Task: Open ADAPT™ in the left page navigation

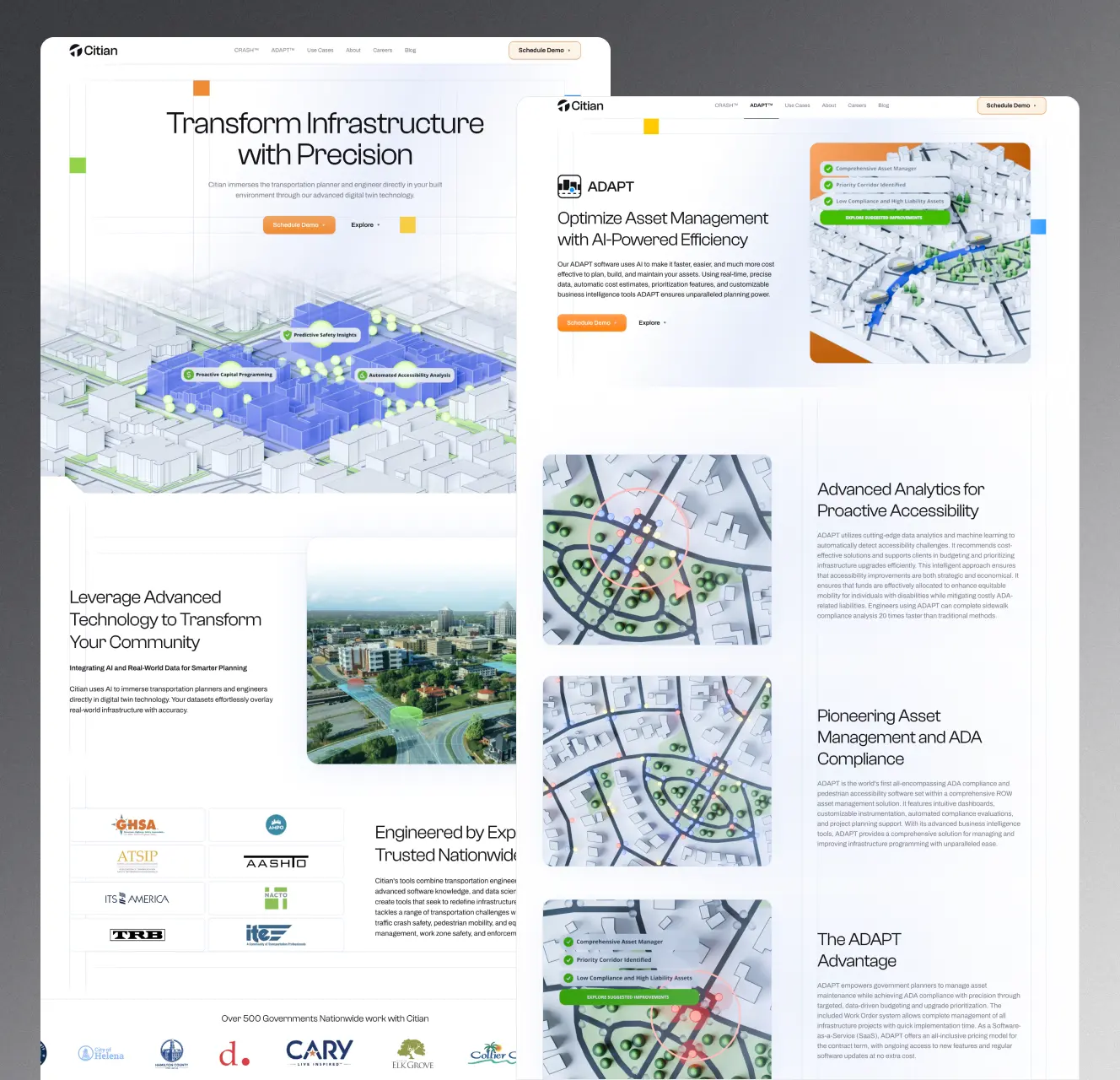Action: click(x=283, y=51)
